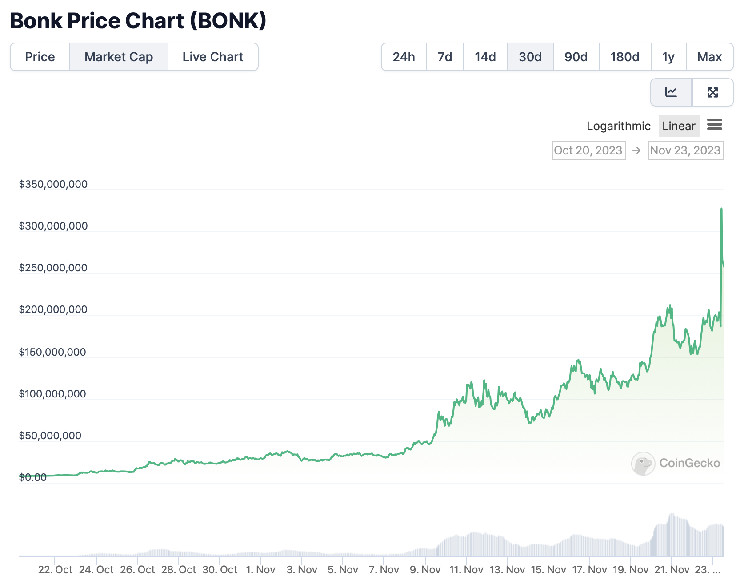
Task: Choose the 14d range button
Action: [x=485, y=57]
